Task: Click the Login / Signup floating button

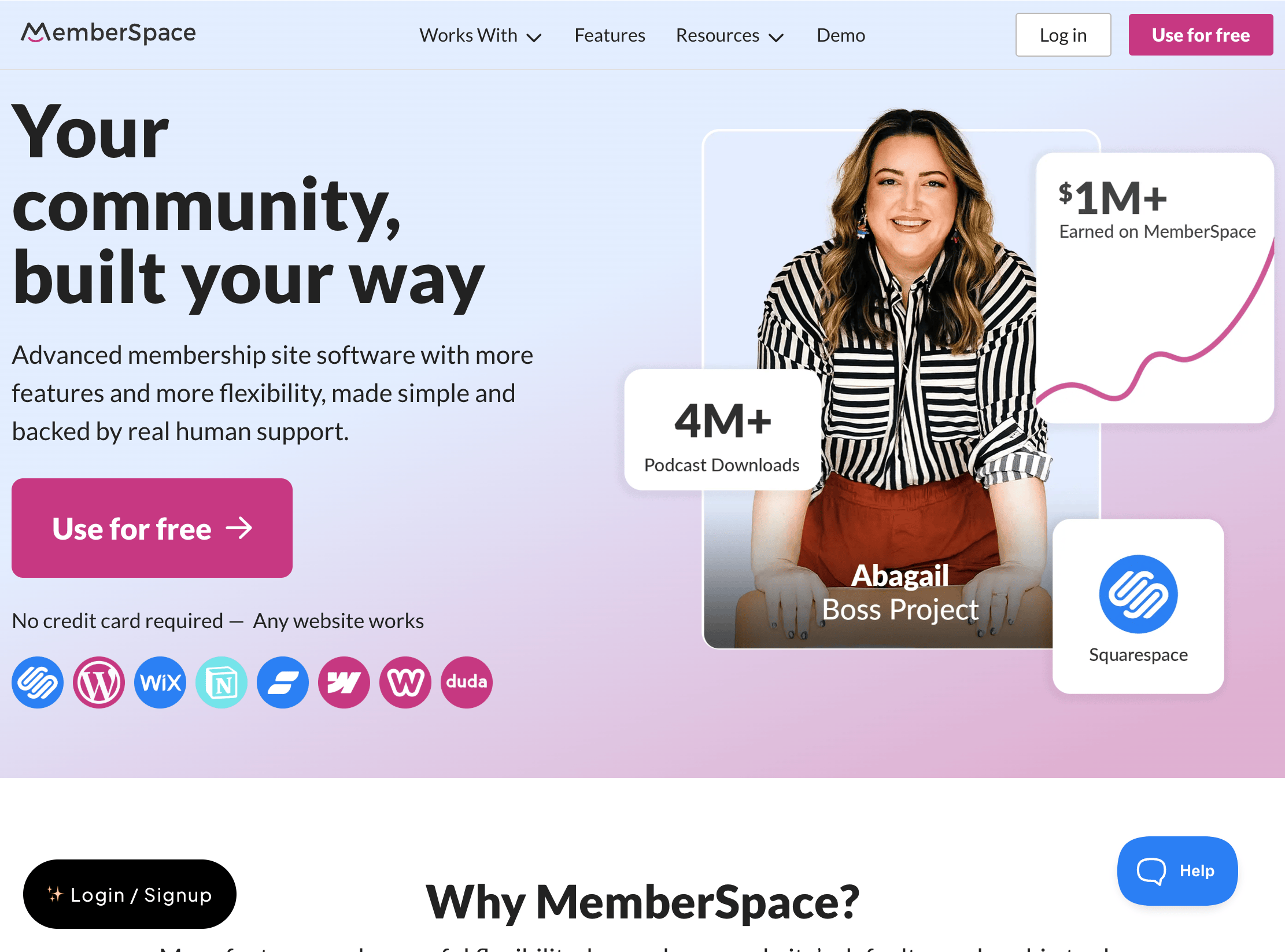Action: [130, 894]
